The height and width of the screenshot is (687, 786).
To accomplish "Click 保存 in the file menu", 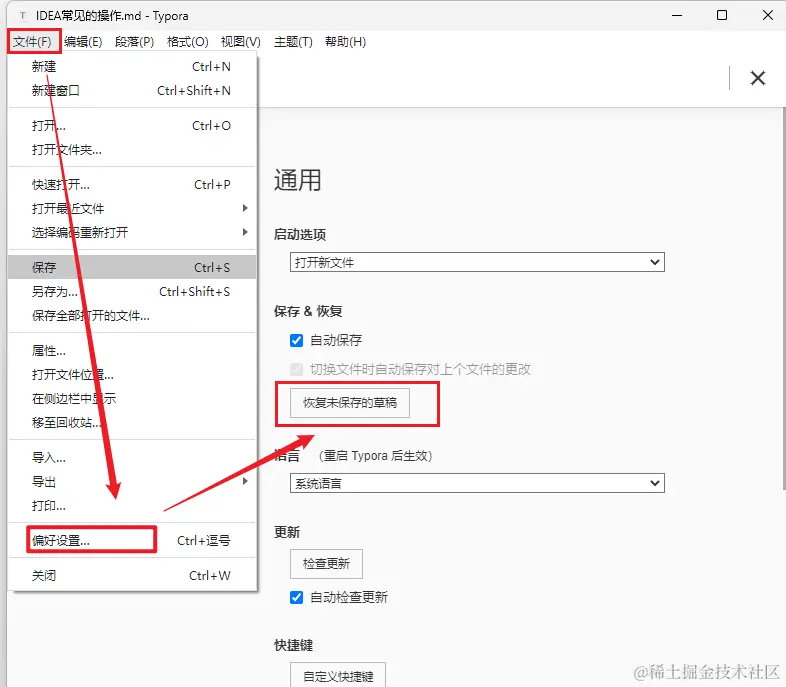I will click(x=132, y=268).
